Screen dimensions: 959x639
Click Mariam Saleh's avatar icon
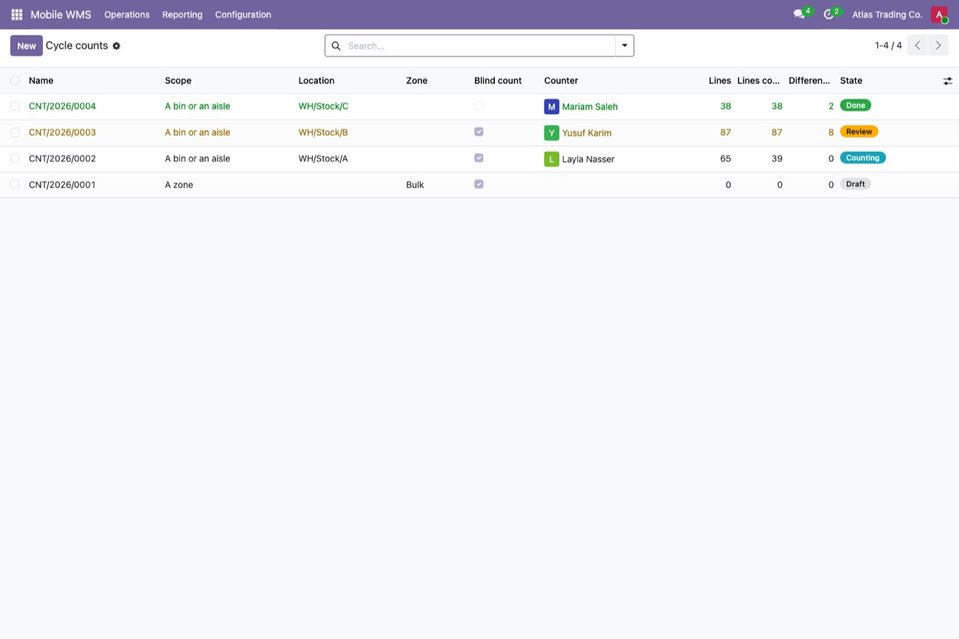(x=551, y=106)
